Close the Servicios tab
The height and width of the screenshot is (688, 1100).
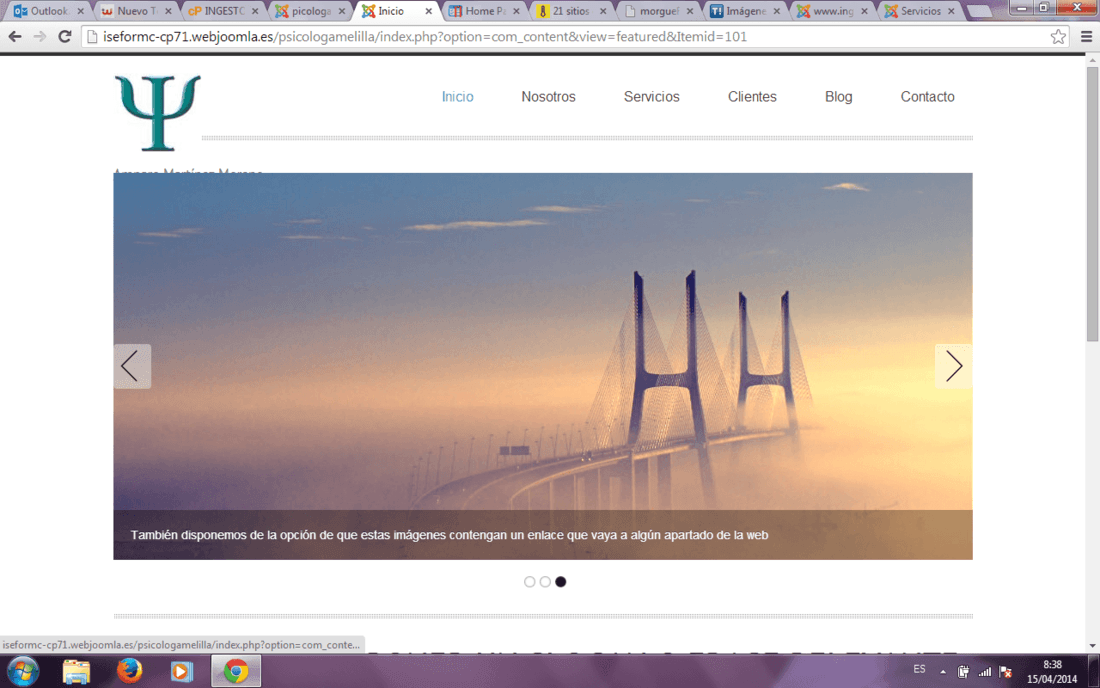point(951,11)
